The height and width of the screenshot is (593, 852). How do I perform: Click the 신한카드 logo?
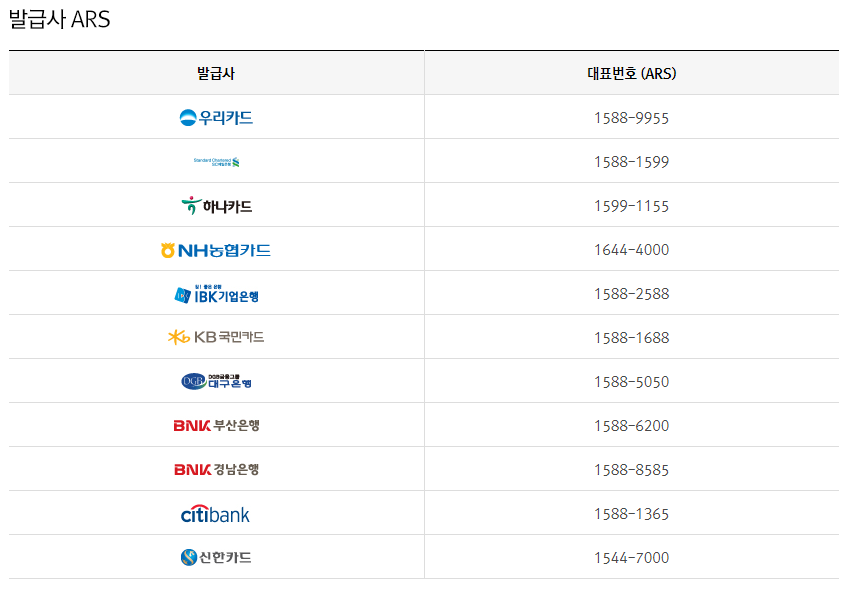(x=216, y=558)
